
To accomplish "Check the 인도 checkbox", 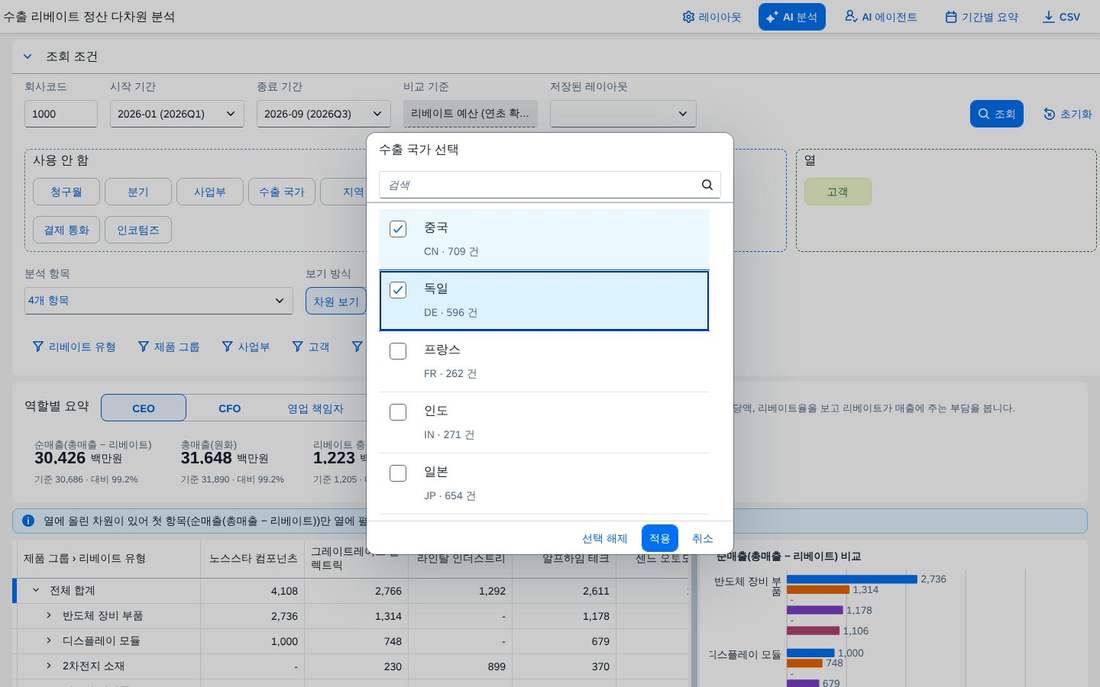I will tap(398, 412).
